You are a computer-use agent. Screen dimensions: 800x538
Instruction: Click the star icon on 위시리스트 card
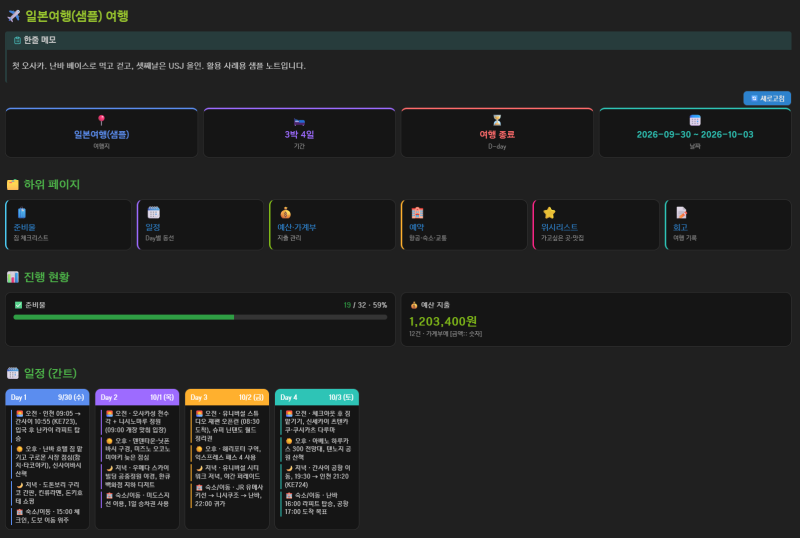pos(549,212)
